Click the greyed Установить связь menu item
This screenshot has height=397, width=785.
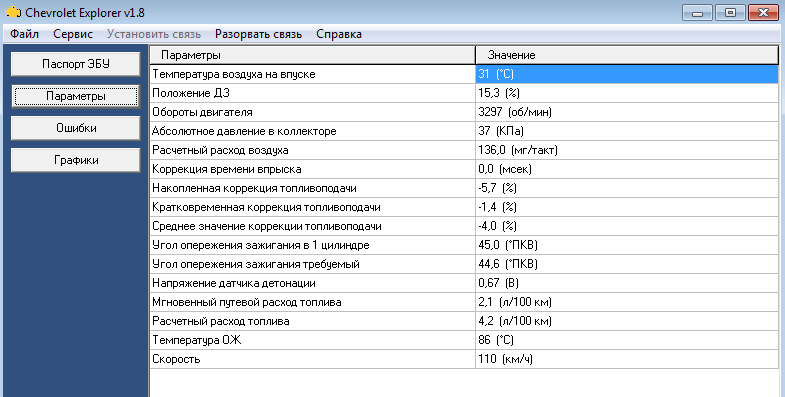(x=154, y=34)
